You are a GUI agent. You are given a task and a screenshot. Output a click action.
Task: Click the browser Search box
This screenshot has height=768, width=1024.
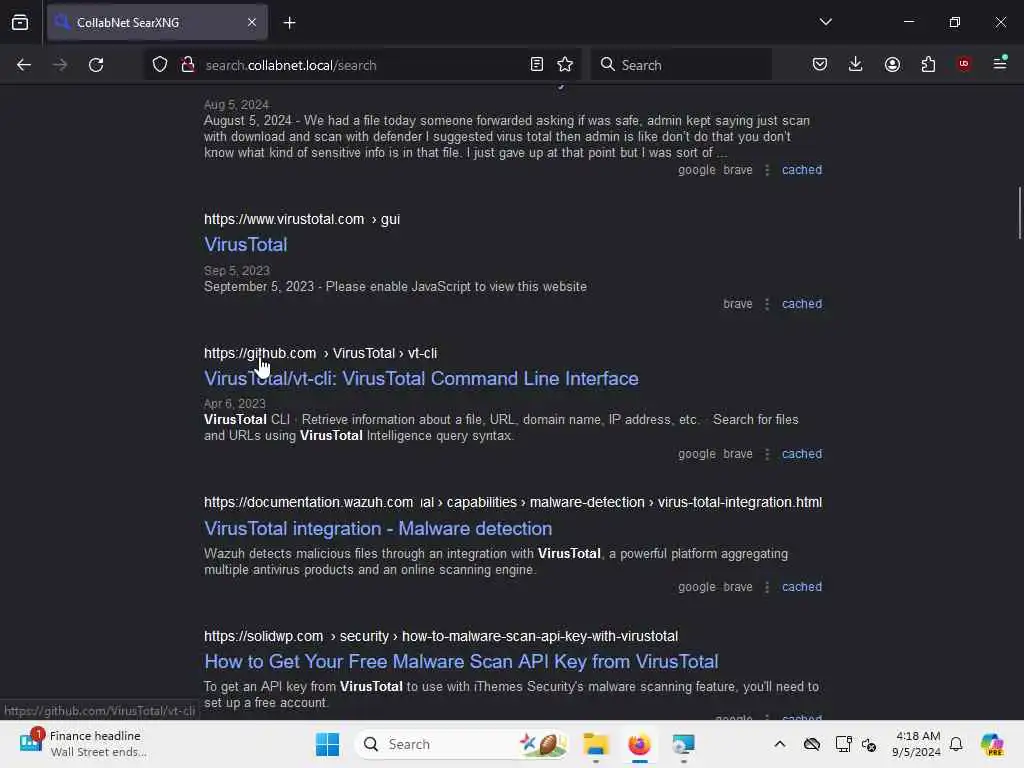(x=681, y=65)
